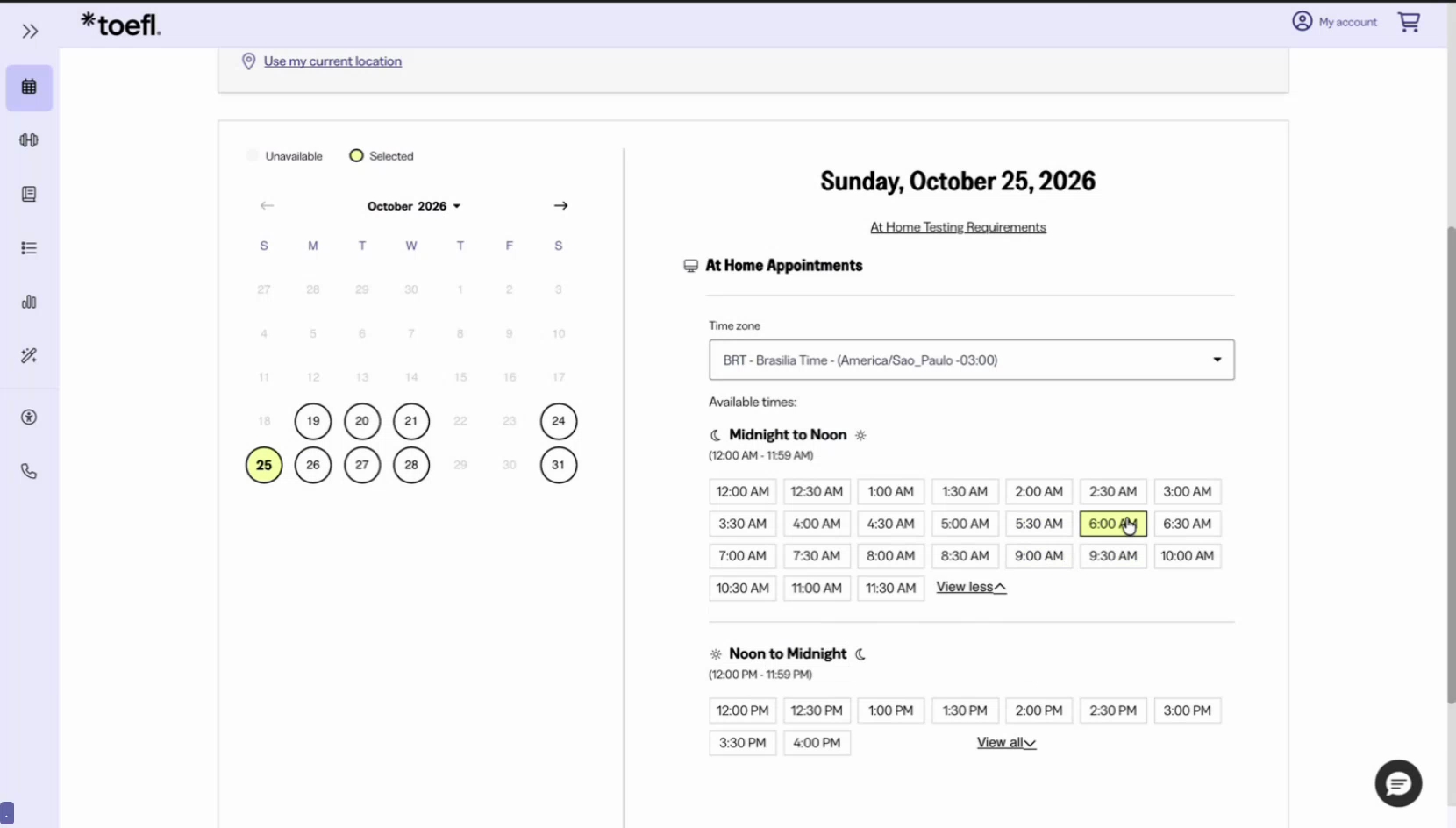
Task: Choose the 1:00 PM time slot
Action: tap(890, 710)
